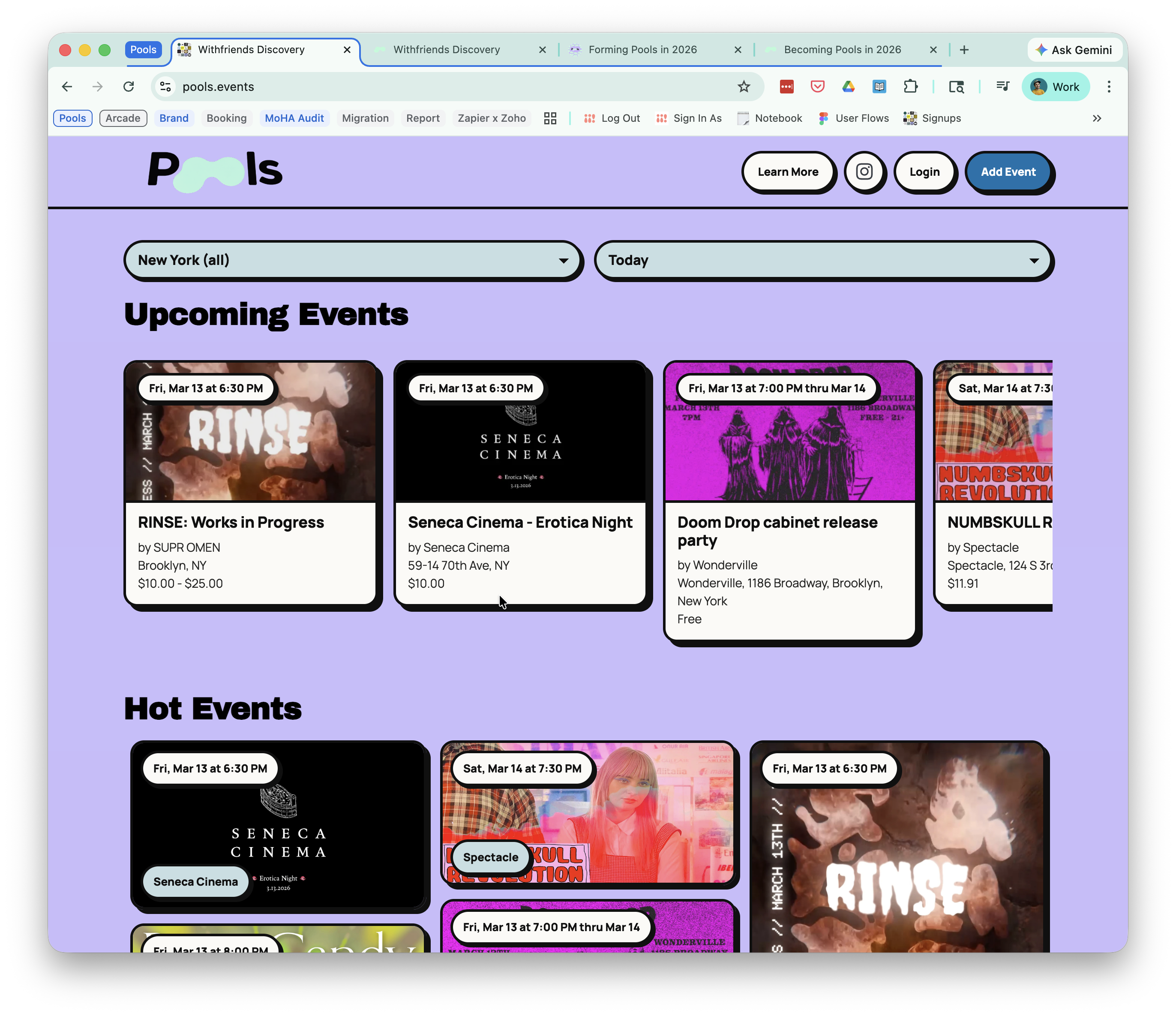Open the Sign In As bookmark
The width and height of the screenshot is (1176, 1016).
[x=688, y=118]
